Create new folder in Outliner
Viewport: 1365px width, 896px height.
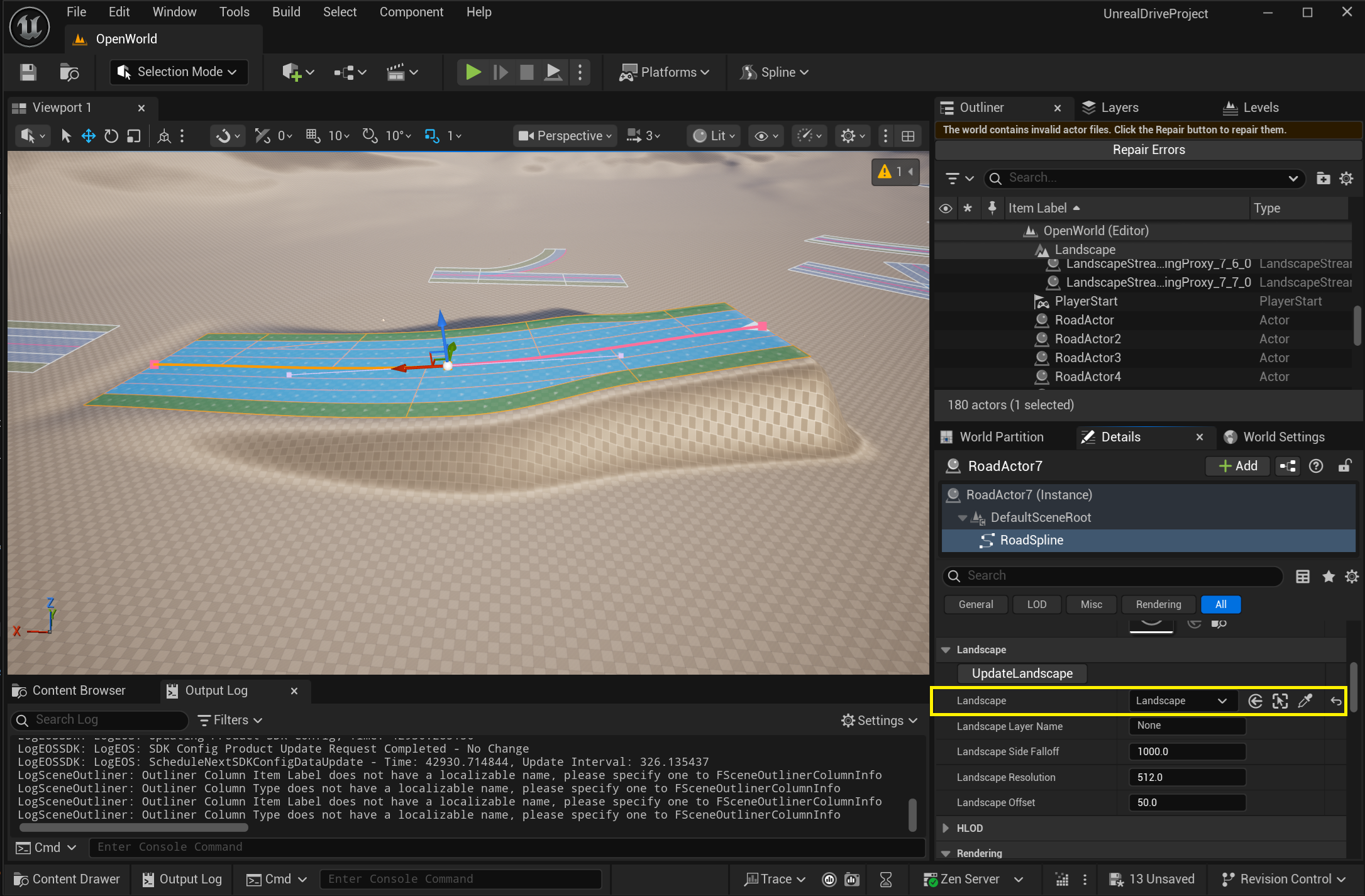tap(1323, 179)
